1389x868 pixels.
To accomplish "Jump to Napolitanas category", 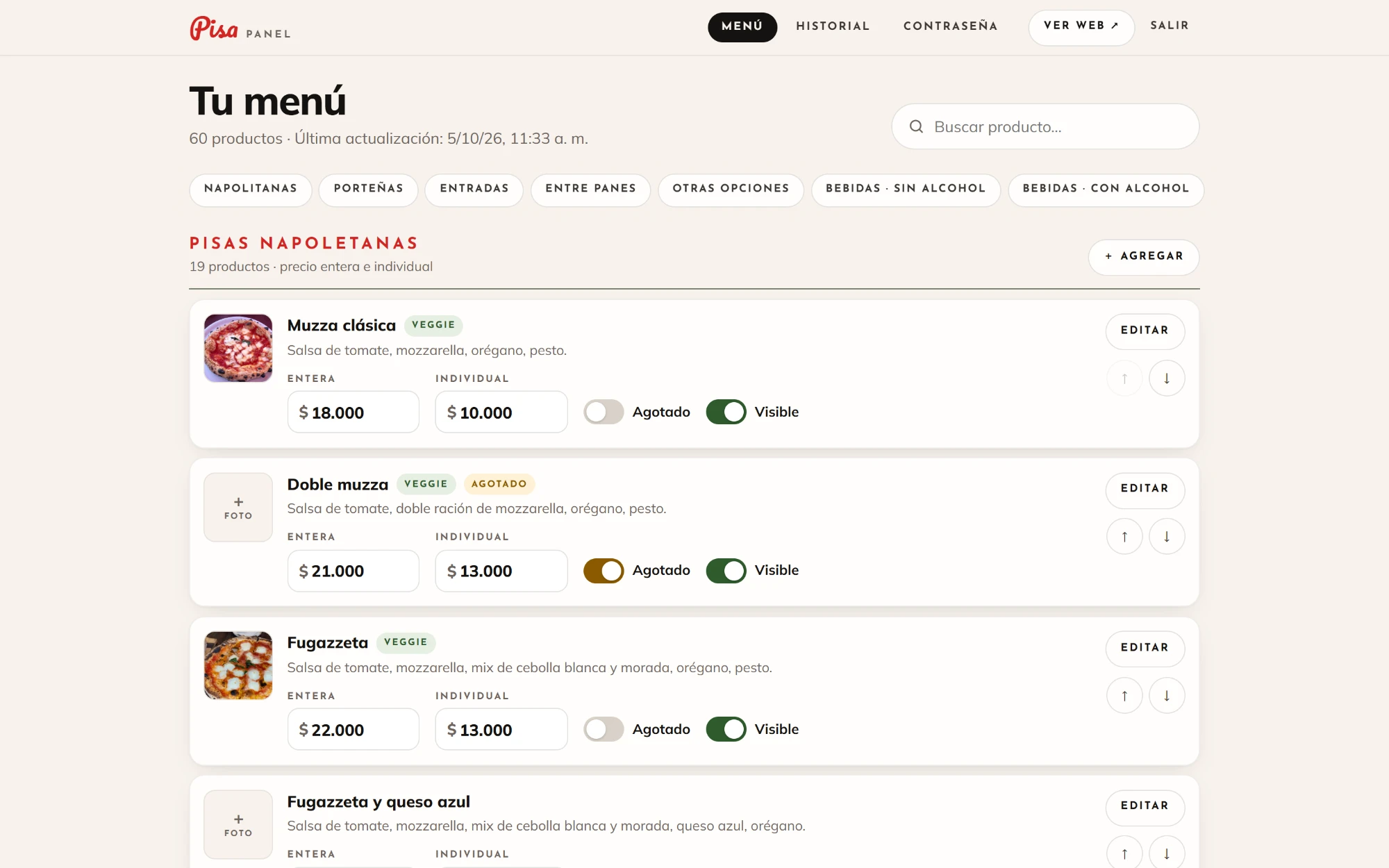I will tap(250, 189).
